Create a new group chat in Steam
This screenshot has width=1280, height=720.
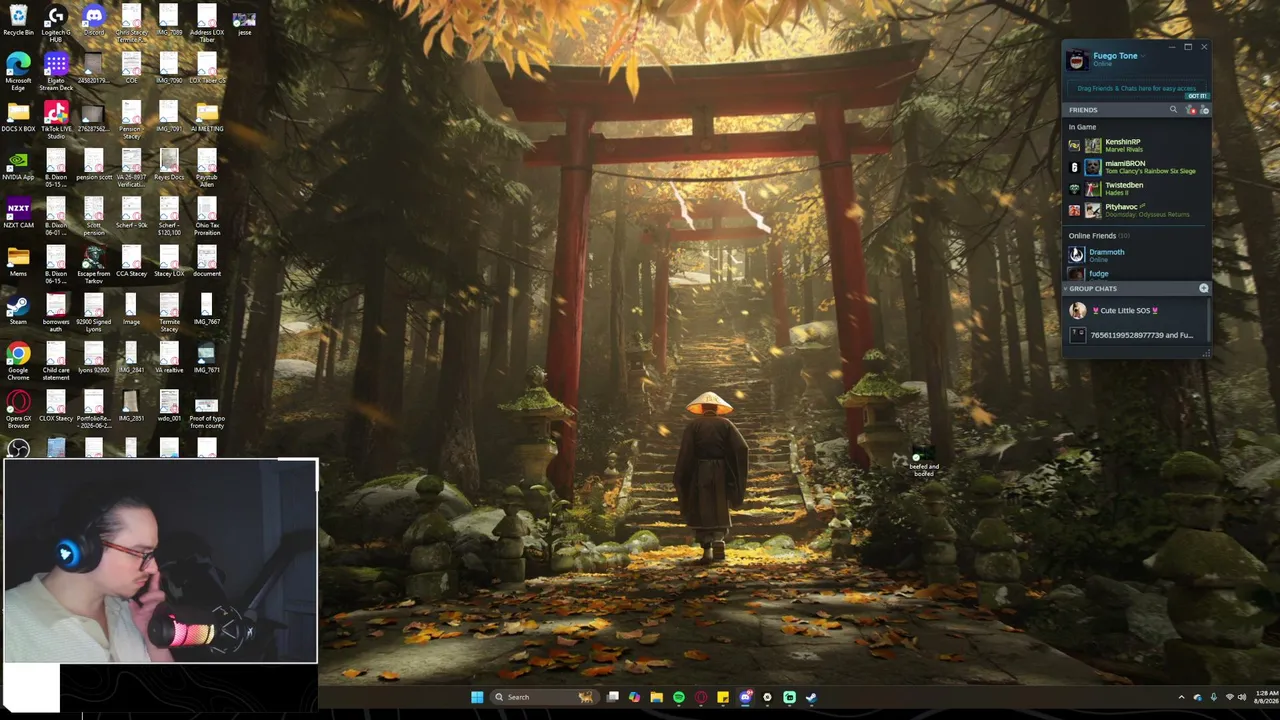click(1204, 288)
